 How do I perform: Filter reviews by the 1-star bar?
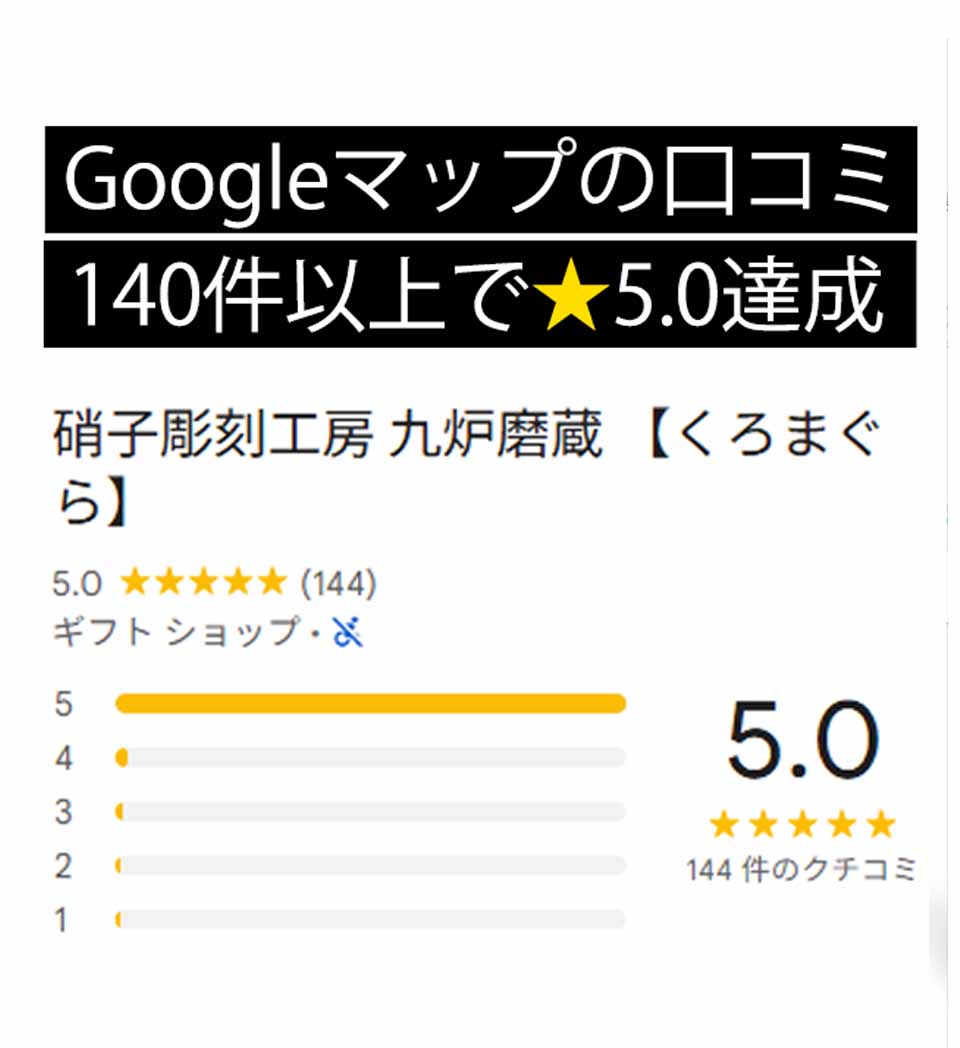pos(370,918)
